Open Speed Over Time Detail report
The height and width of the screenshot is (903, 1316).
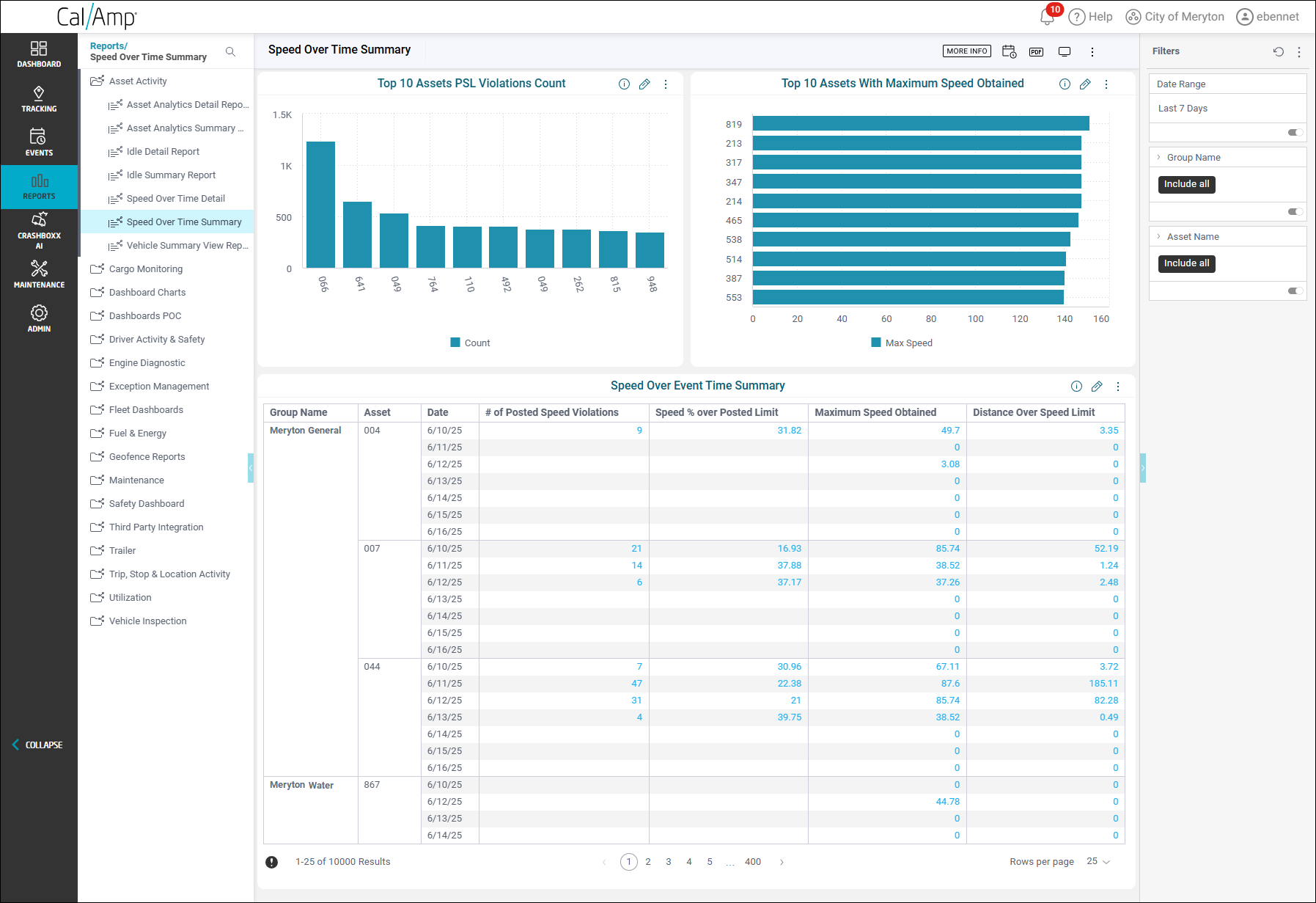175,198
